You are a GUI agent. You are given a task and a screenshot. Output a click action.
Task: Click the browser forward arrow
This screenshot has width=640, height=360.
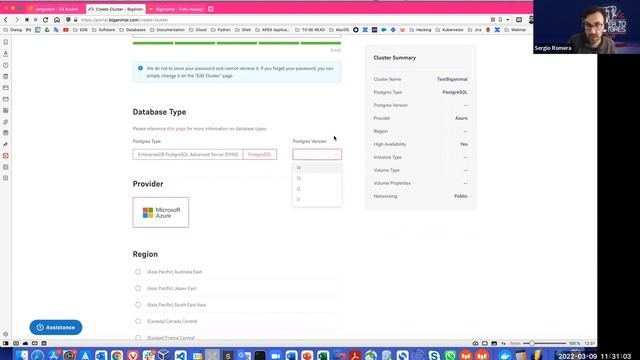click(16, 20)
